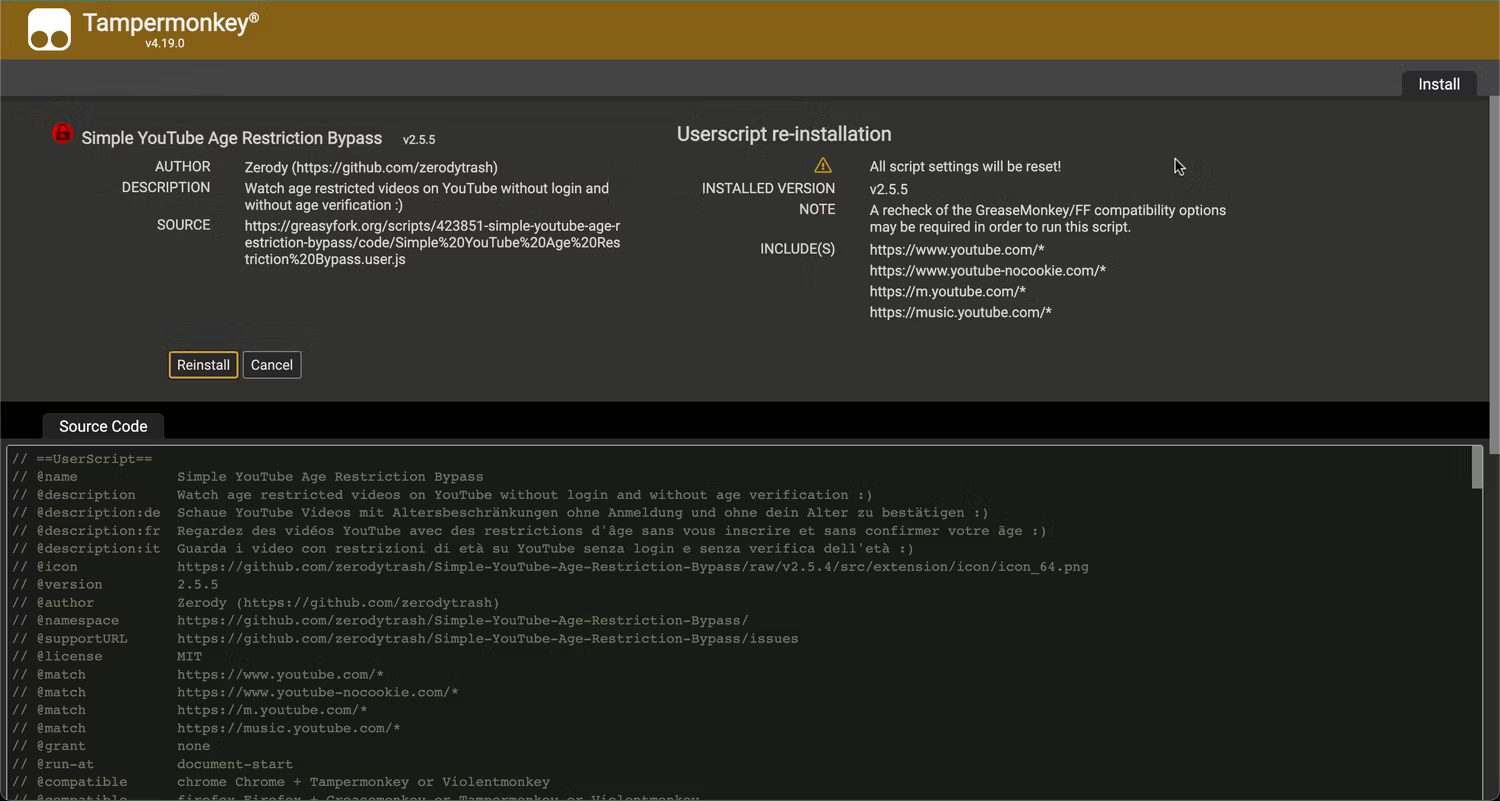The width and height of the screenshot is (1500, 801).
Task: Open the Source Code tab
Action: (x=103, y=426)
